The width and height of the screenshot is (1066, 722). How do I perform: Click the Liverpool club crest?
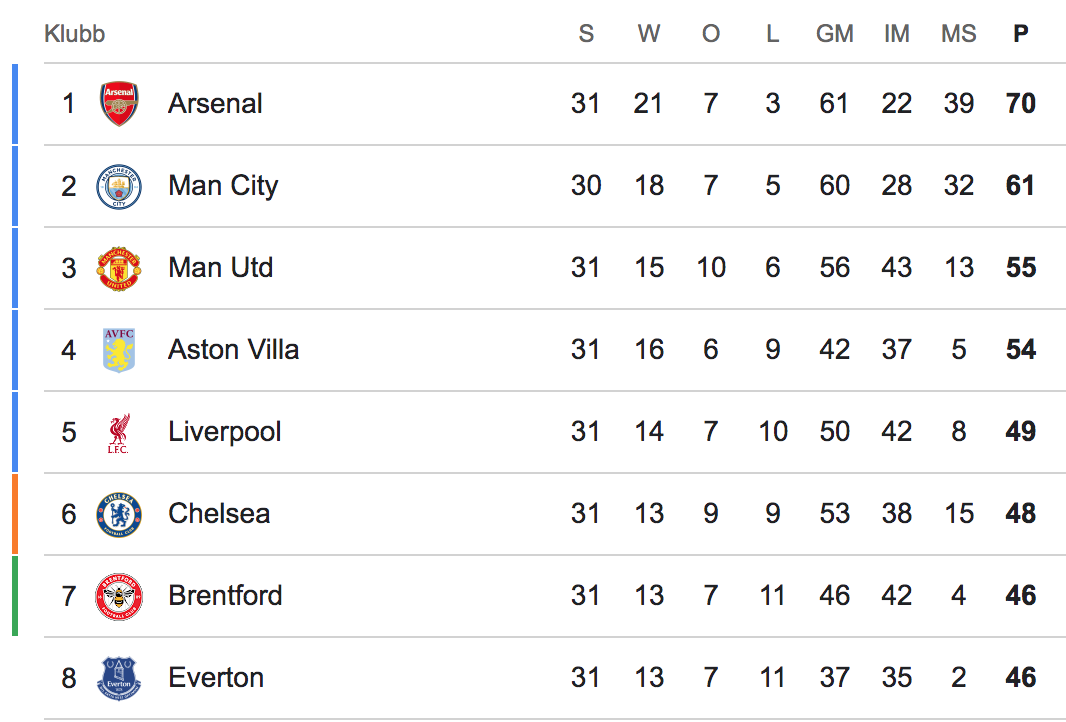tap(119, 433)
